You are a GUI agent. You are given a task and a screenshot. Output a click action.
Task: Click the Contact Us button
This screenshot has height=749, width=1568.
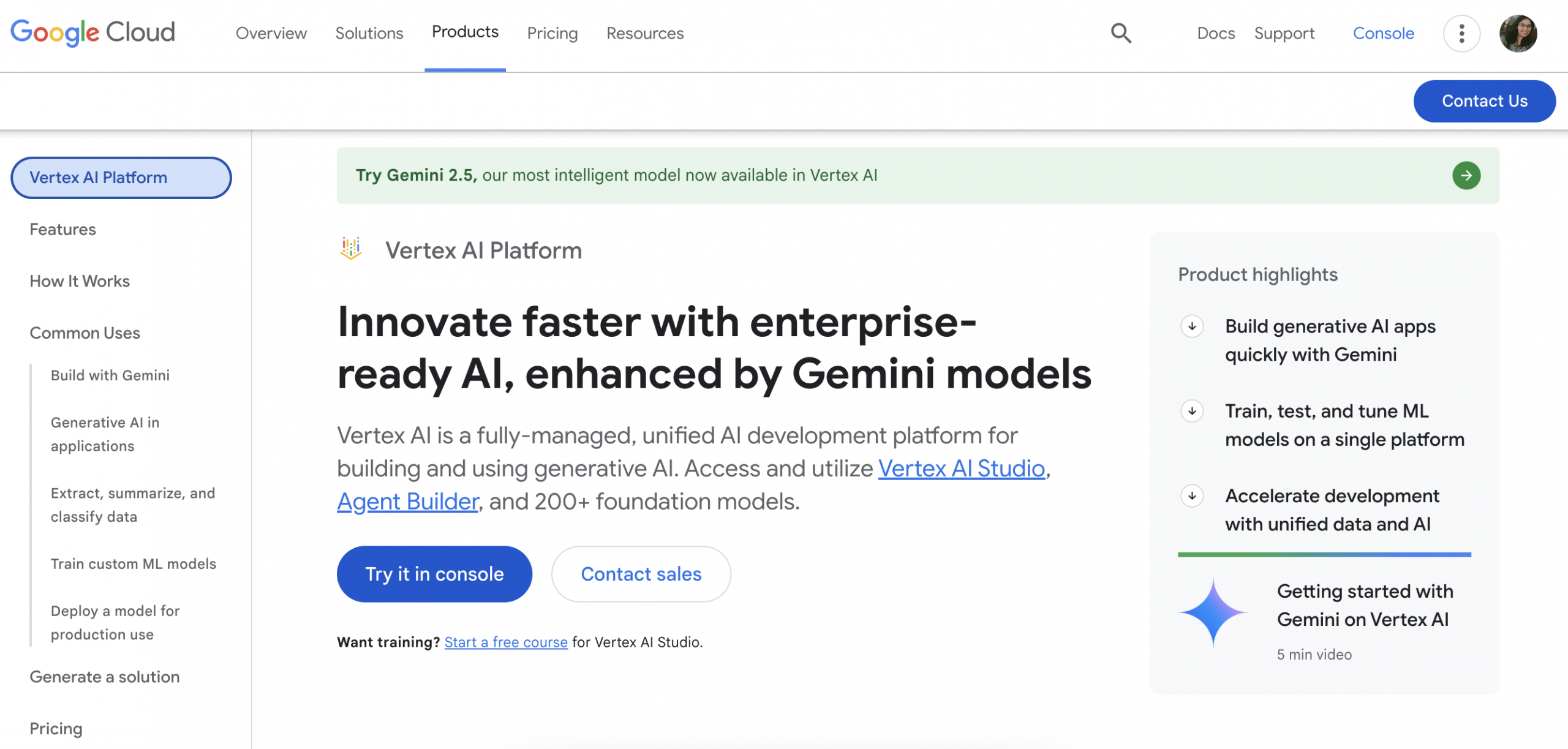[1484, 100]
